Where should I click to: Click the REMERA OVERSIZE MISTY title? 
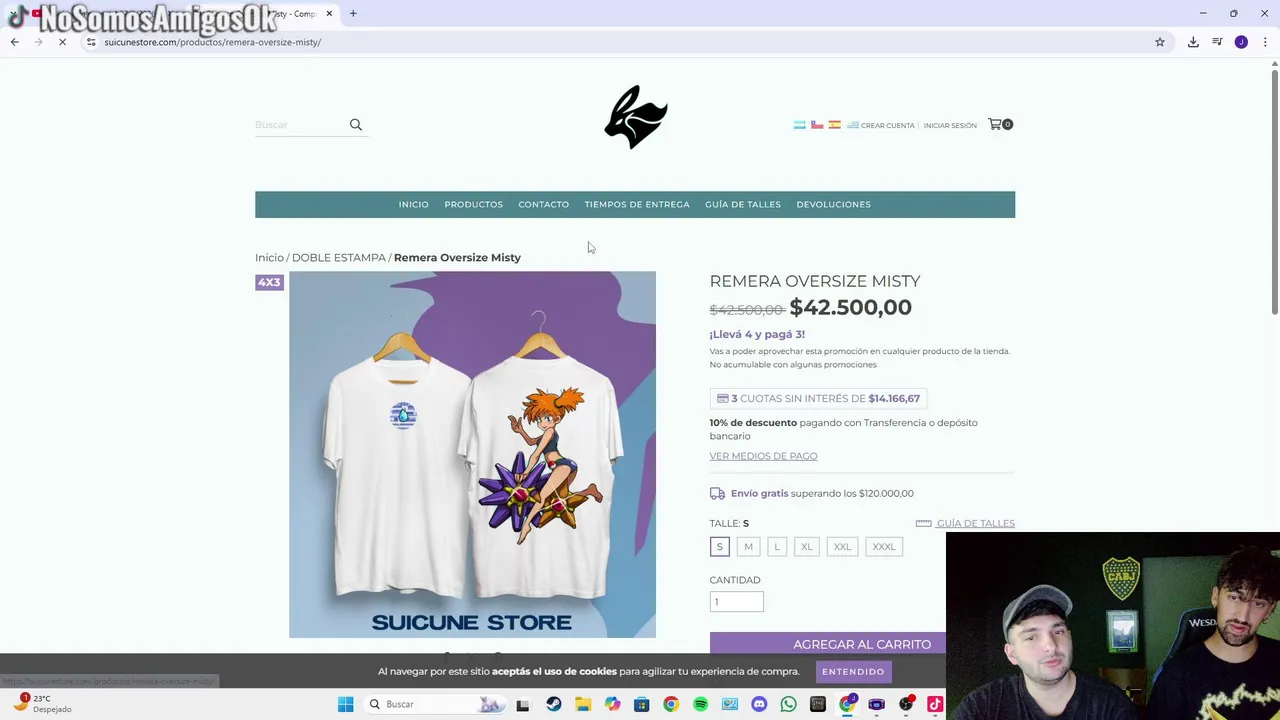point(815,282)
